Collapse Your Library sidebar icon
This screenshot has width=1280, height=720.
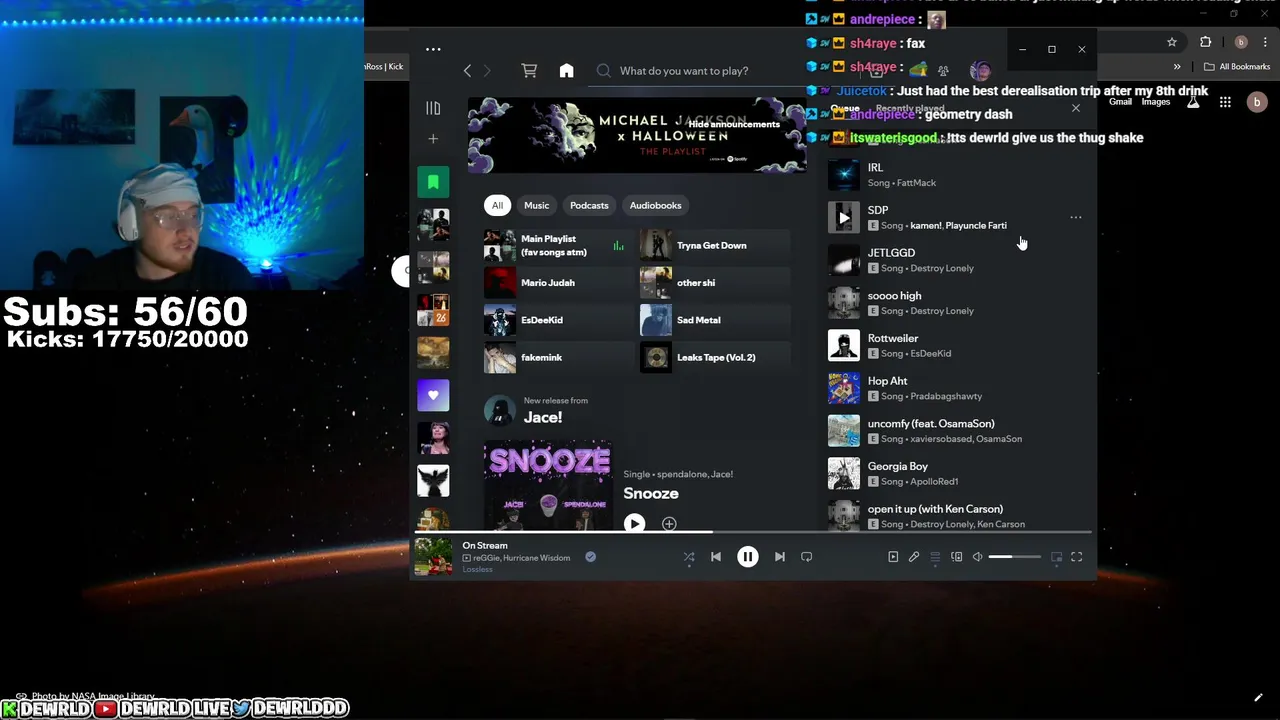pyautogui.click(x=433, y=108)
